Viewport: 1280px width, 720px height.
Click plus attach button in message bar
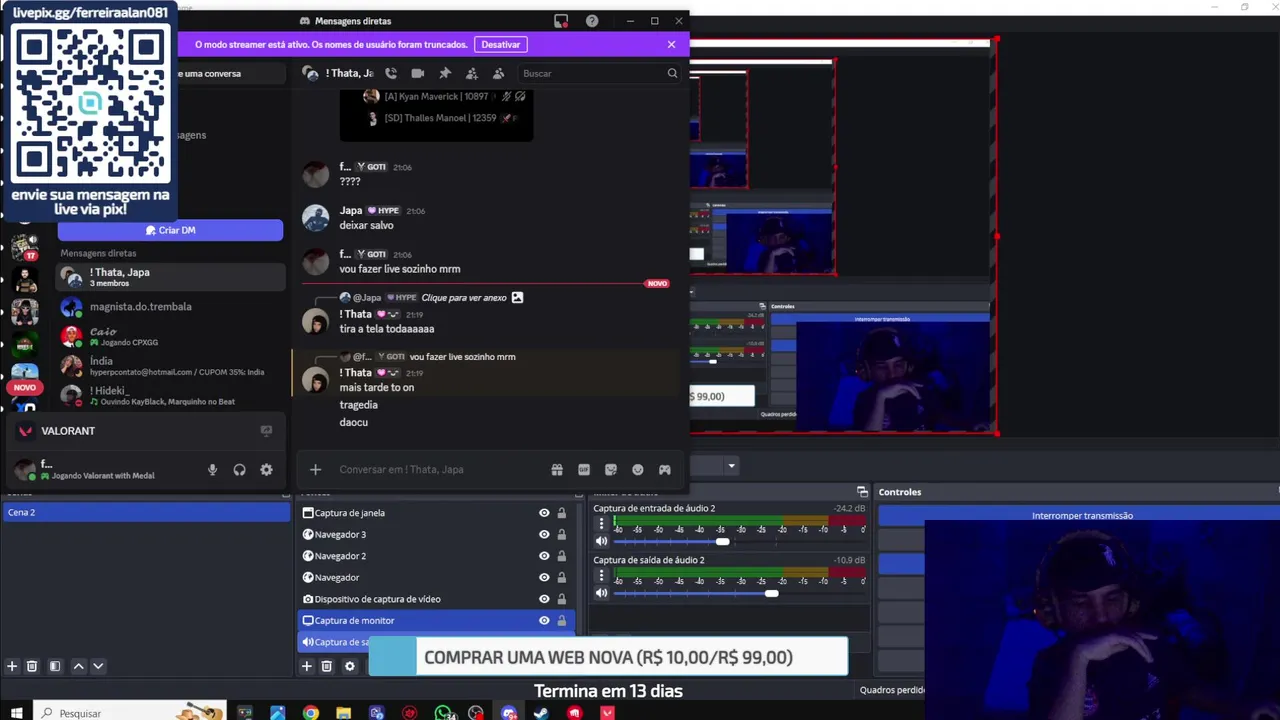[315, 470]
